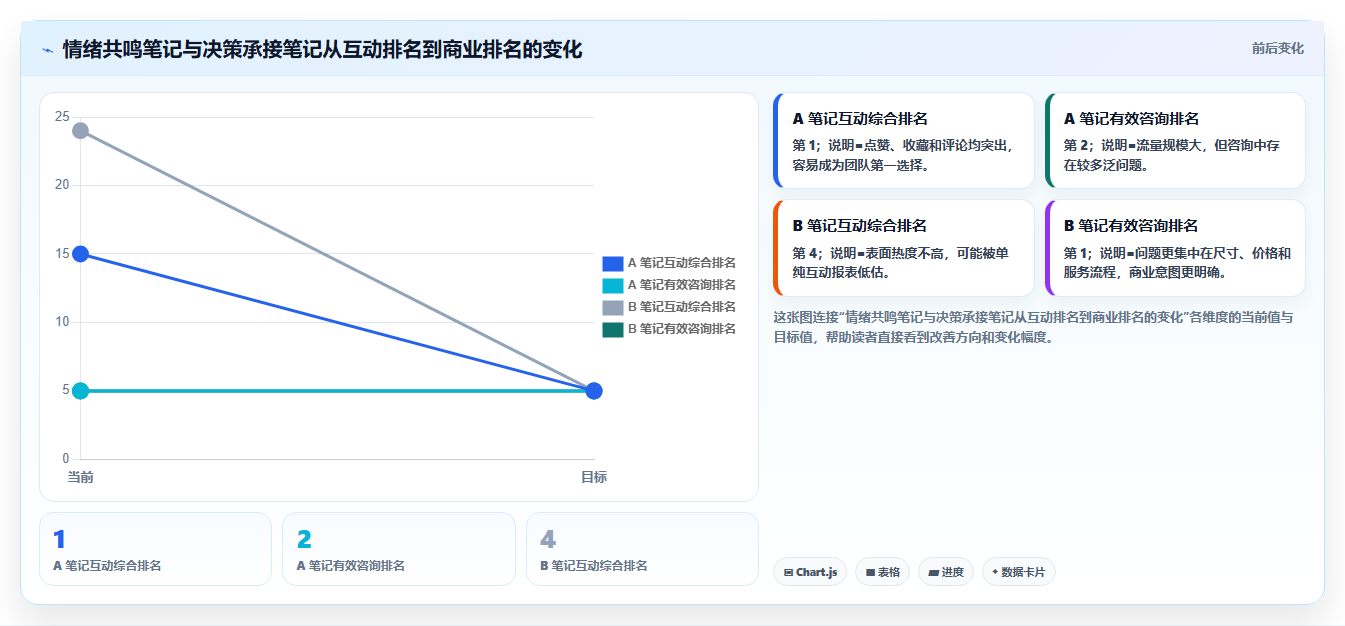
Task: Click y-axis label 0
Action: click(x=66, y=459)
